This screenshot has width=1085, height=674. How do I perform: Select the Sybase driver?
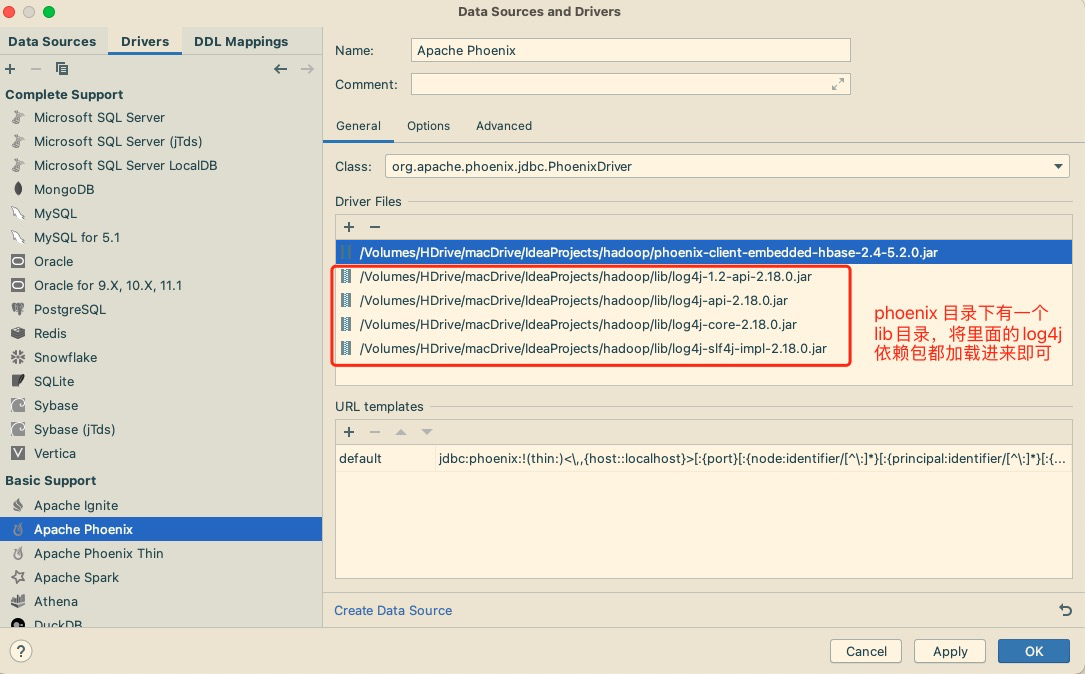161,406
